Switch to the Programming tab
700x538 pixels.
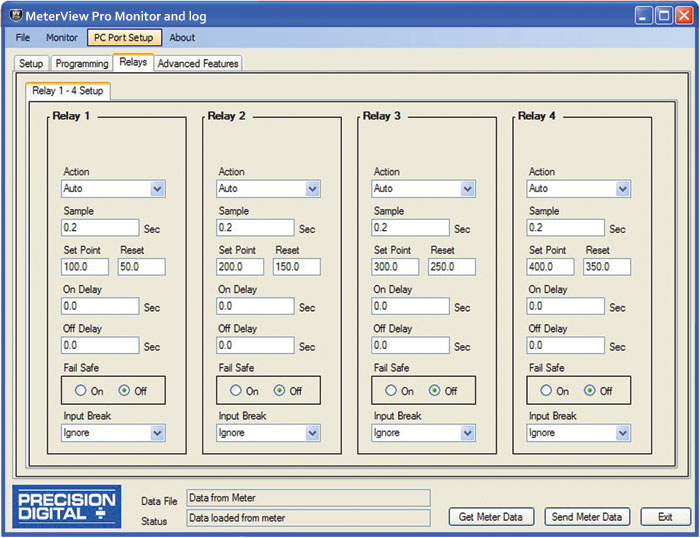[x=82, y=63]
